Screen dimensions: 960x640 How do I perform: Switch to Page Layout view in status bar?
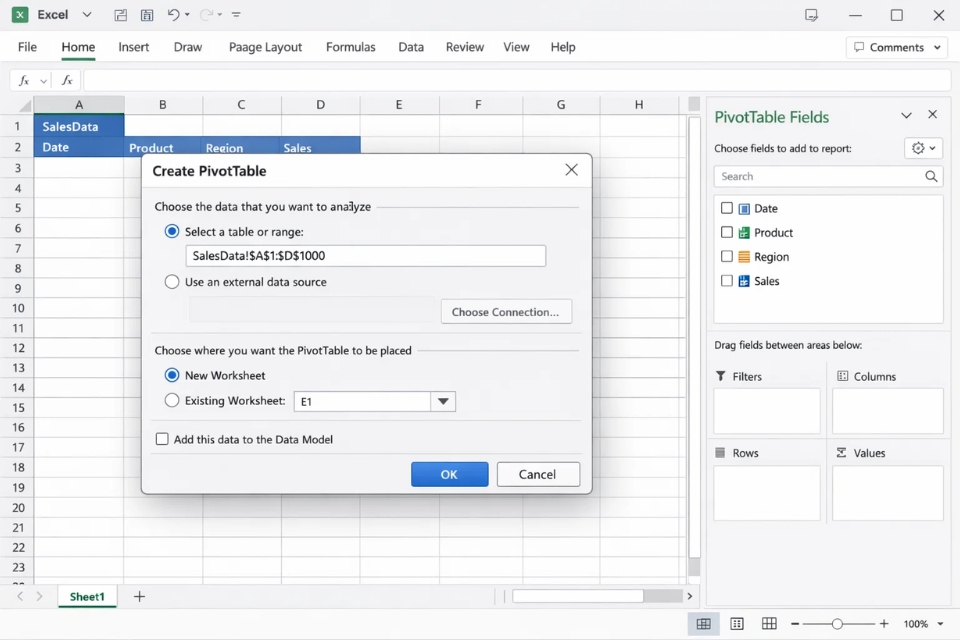coord(737,624)
